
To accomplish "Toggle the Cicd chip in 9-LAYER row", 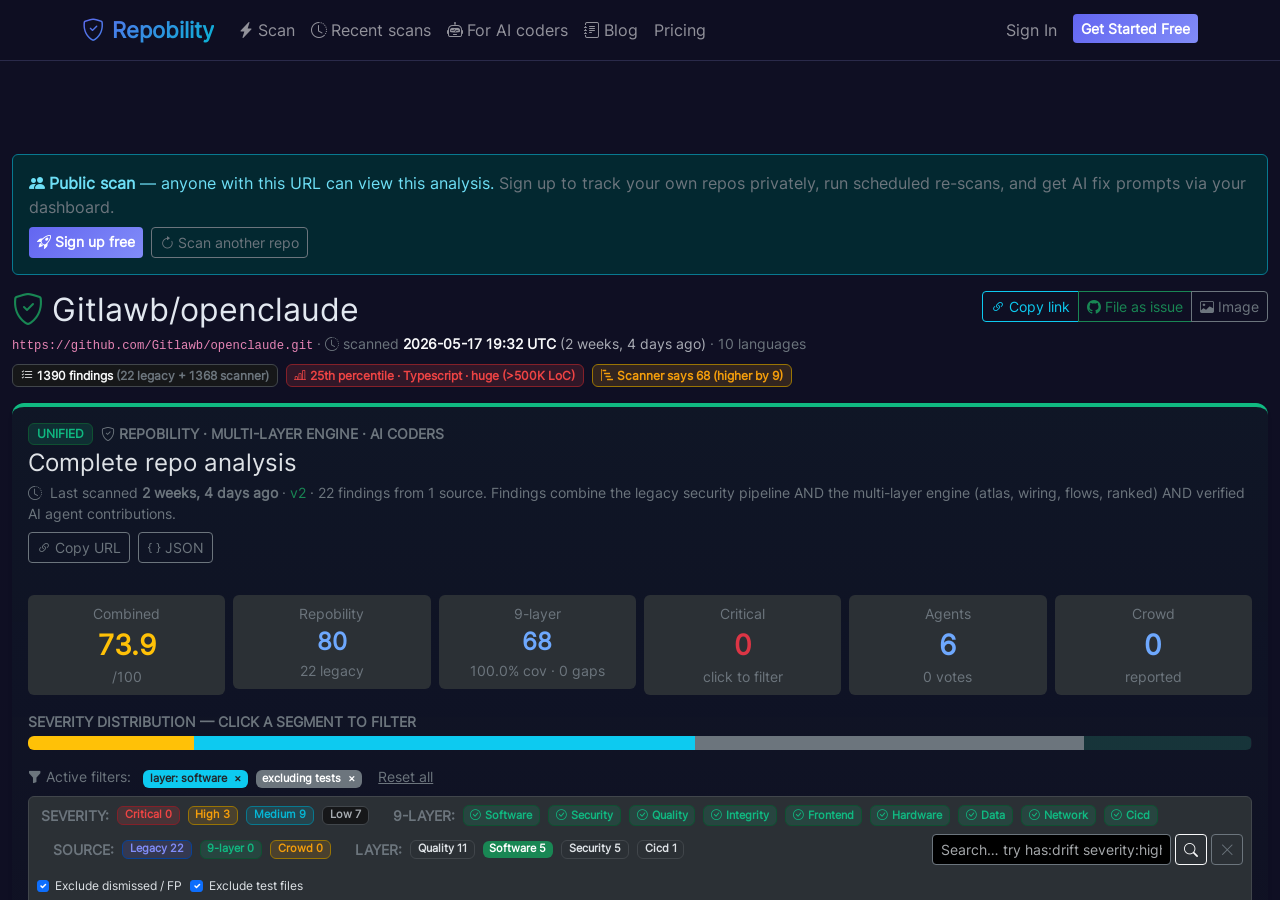I will 1131,815.
